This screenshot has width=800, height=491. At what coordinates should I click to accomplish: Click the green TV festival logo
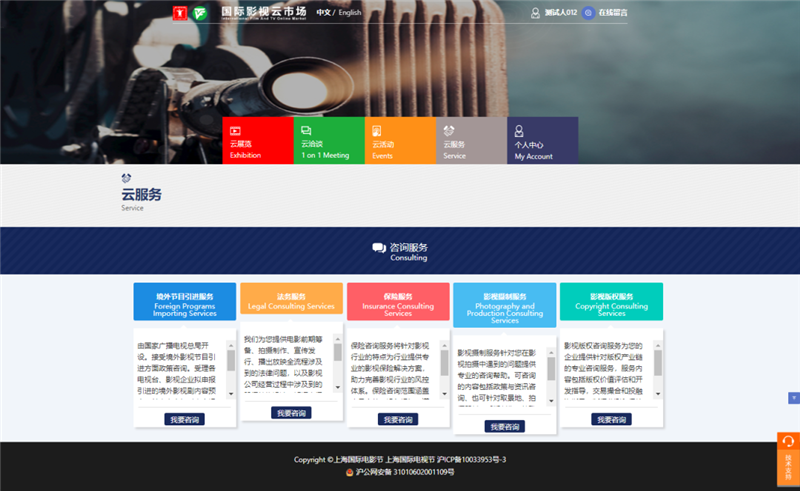(x=201, y=13)
